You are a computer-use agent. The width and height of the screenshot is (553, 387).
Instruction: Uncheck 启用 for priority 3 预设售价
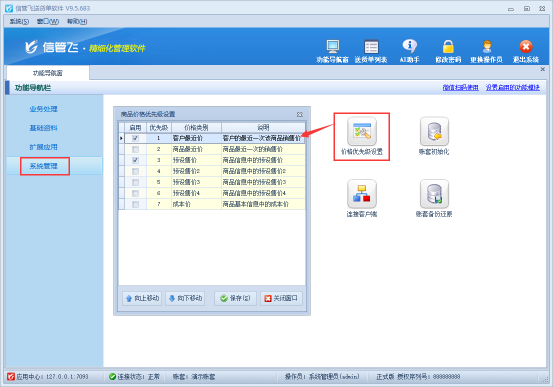135,160
